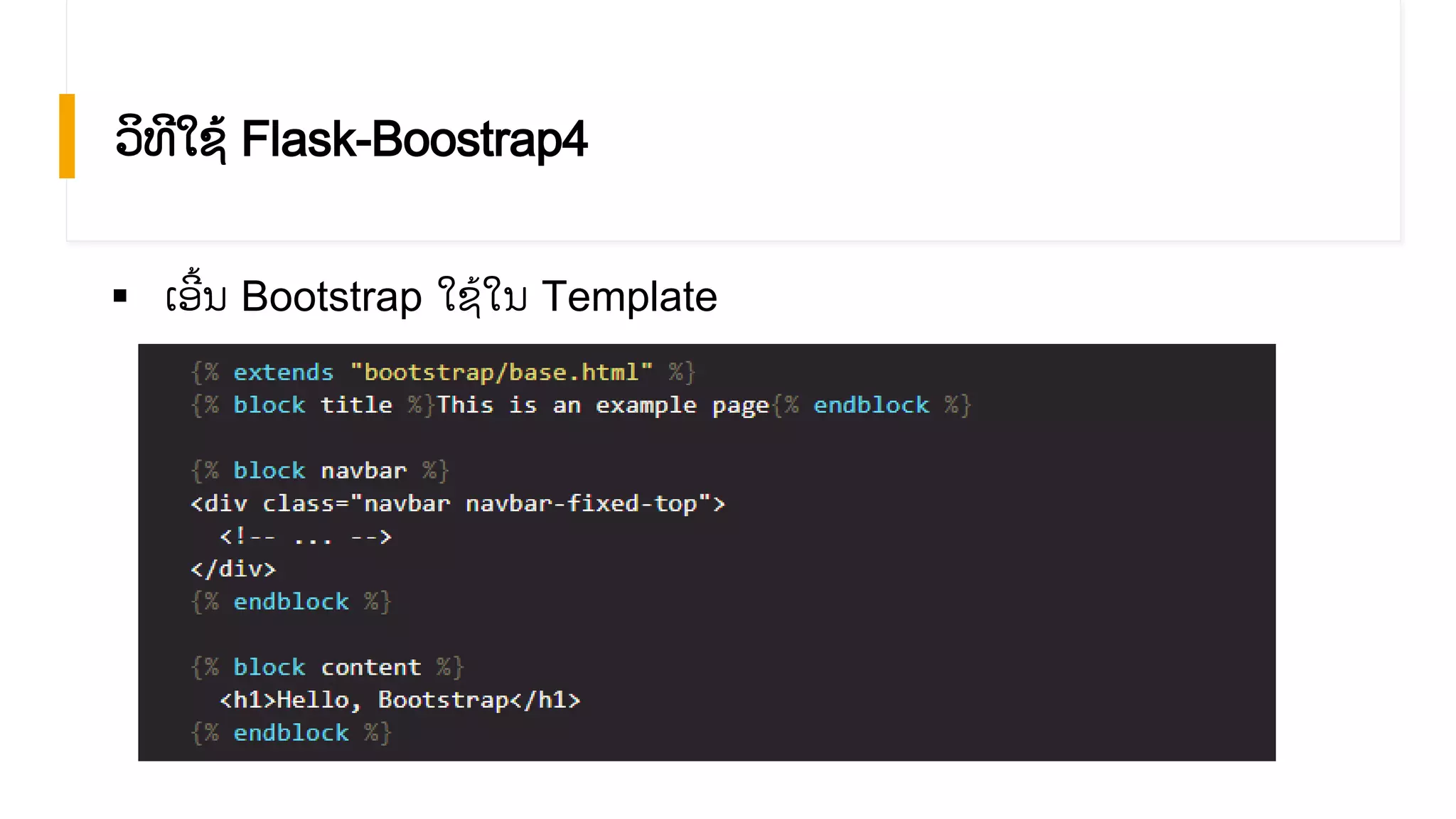Click the h1 Hello, Bootstrap line

click(x=400, y=700)
